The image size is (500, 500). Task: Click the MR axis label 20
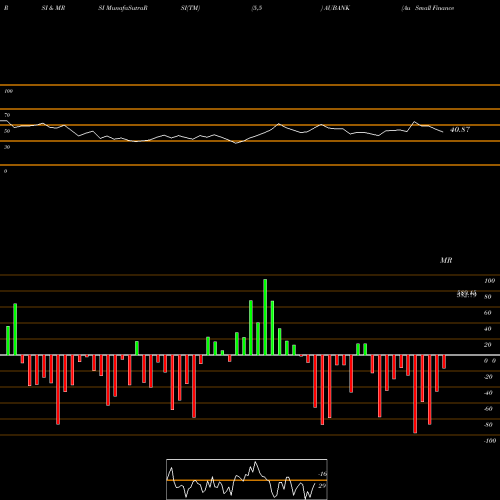[488, 345]
